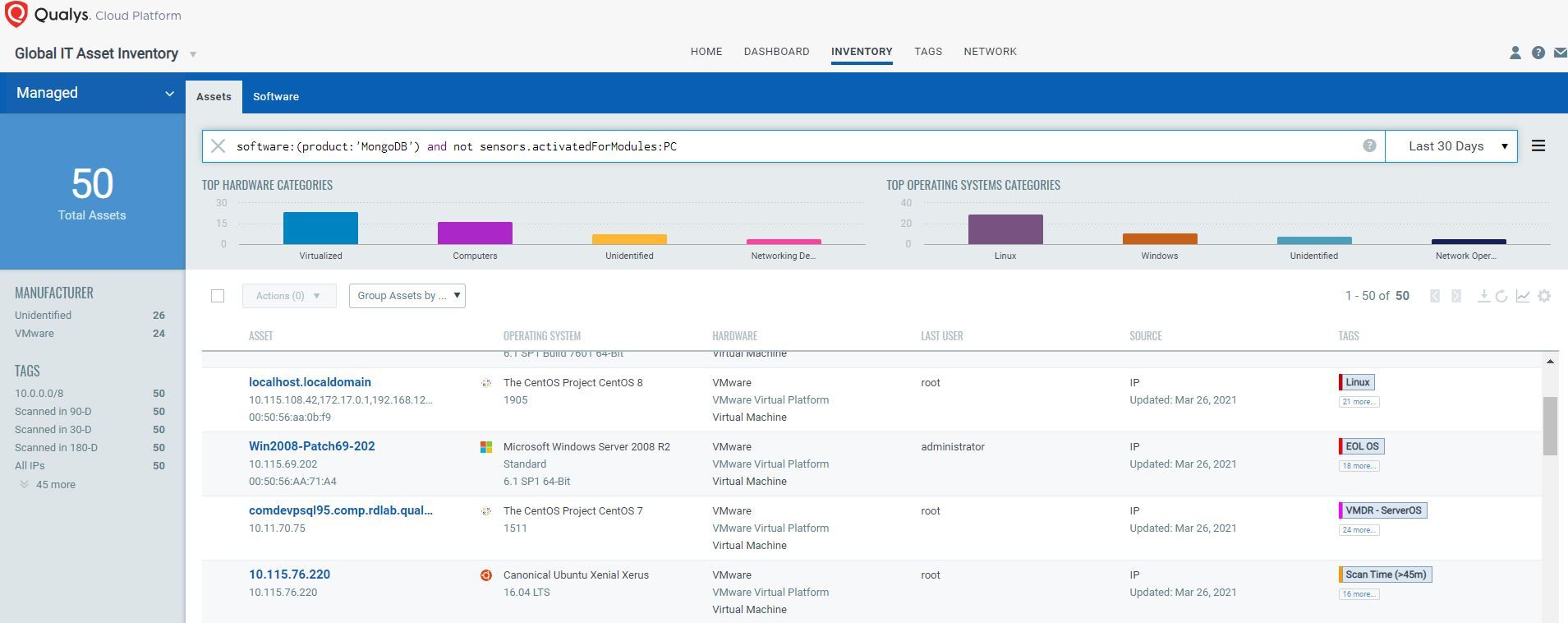Open localhost.localdomain asset link
The image size is (1568, 623).
[x=310, y=382]
